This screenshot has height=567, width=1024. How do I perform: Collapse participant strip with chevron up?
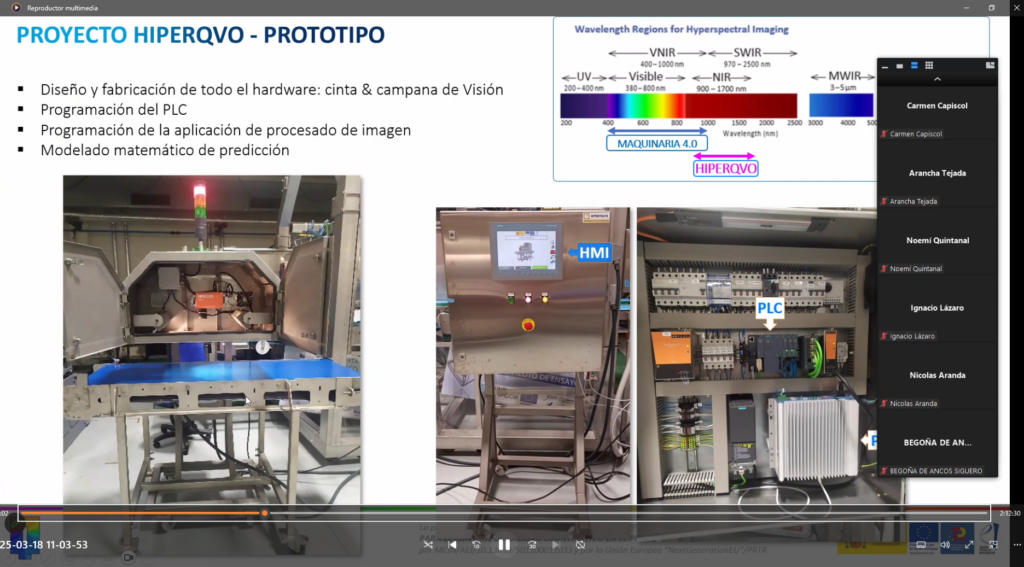(x=937, y=79)
